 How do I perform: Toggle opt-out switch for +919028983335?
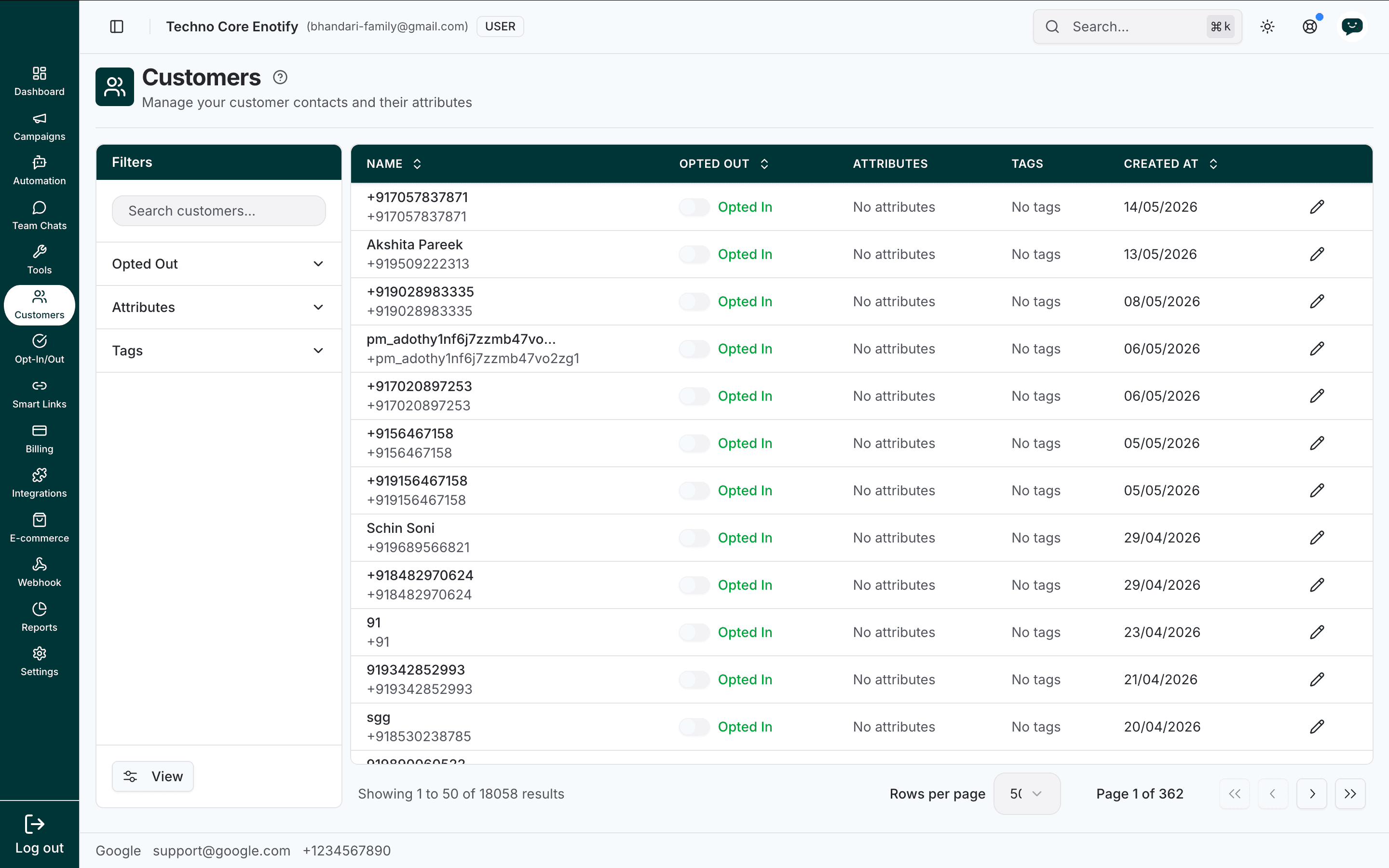pyautogui.click(x=694, y=301)
